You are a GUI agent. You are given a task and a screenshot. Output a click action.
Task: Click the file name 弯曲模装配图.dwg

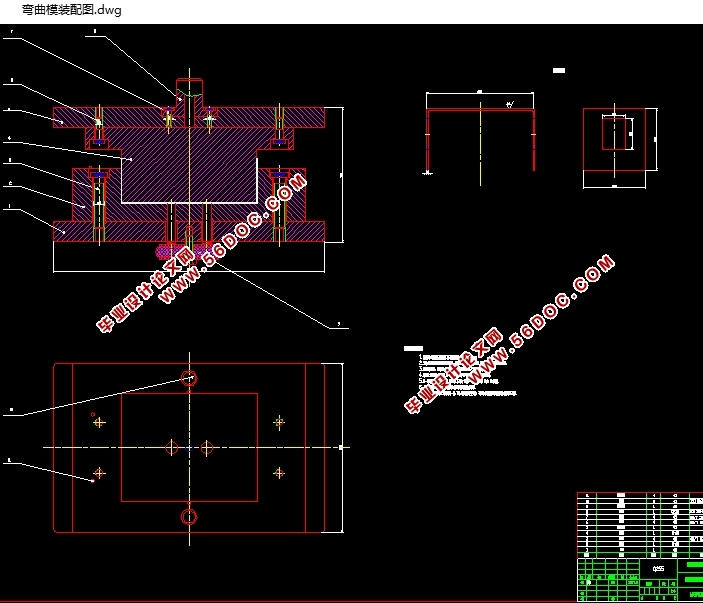(72, 10)
